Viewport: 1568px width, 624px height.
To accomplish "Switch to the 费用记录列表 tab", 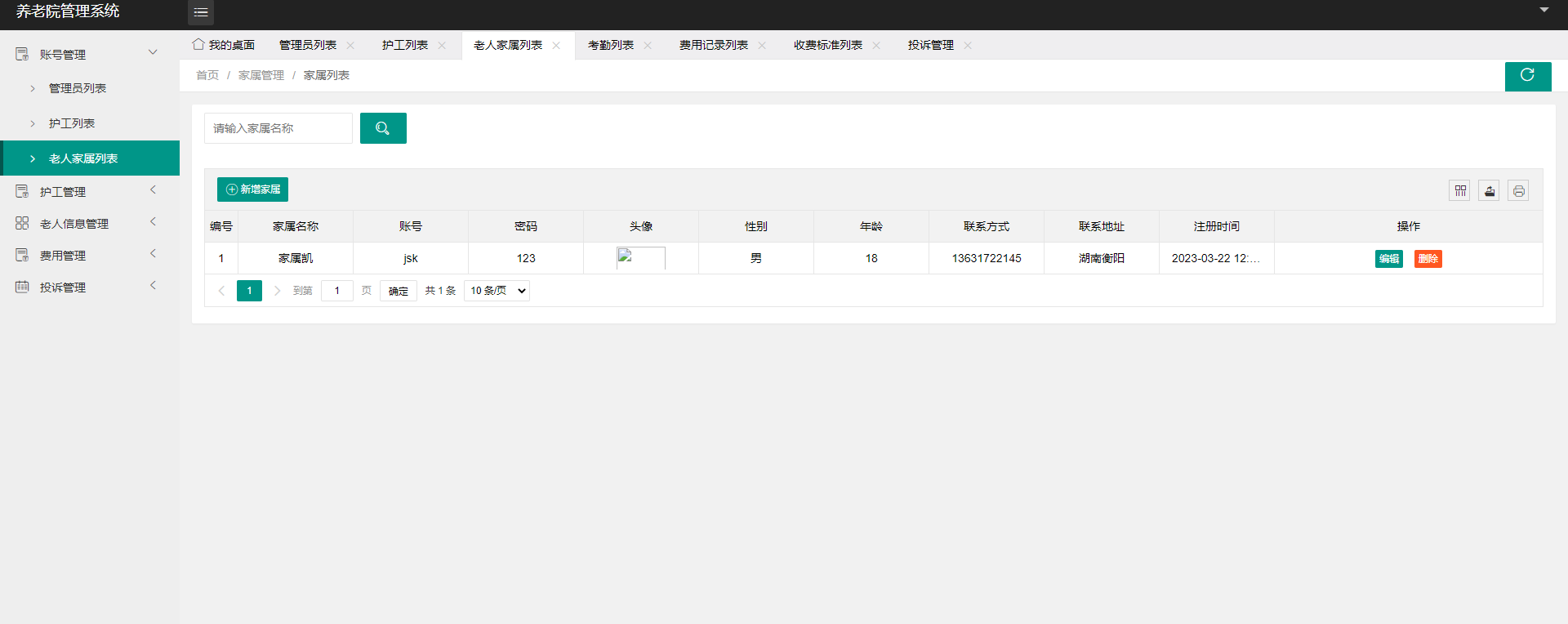I will pos(714,45).
